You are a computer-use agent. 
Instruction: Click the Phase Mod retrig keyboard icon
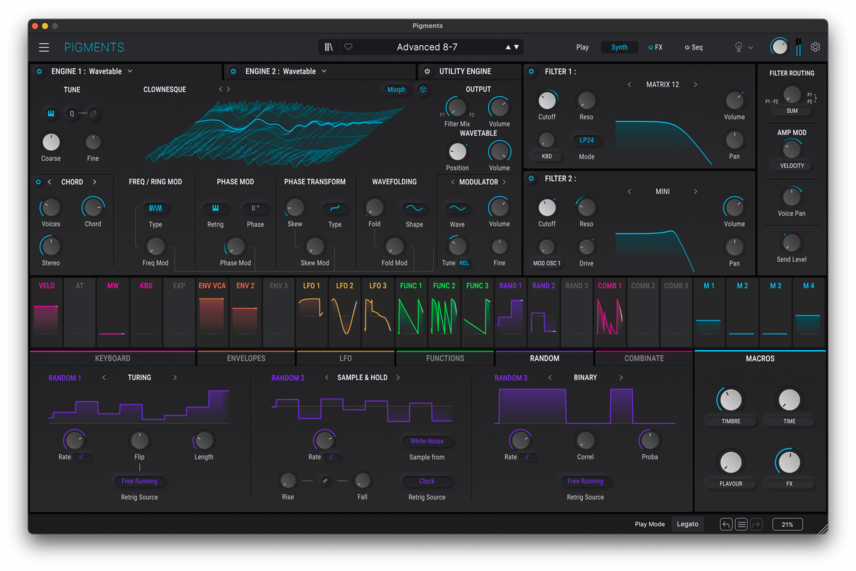[215, 208]
